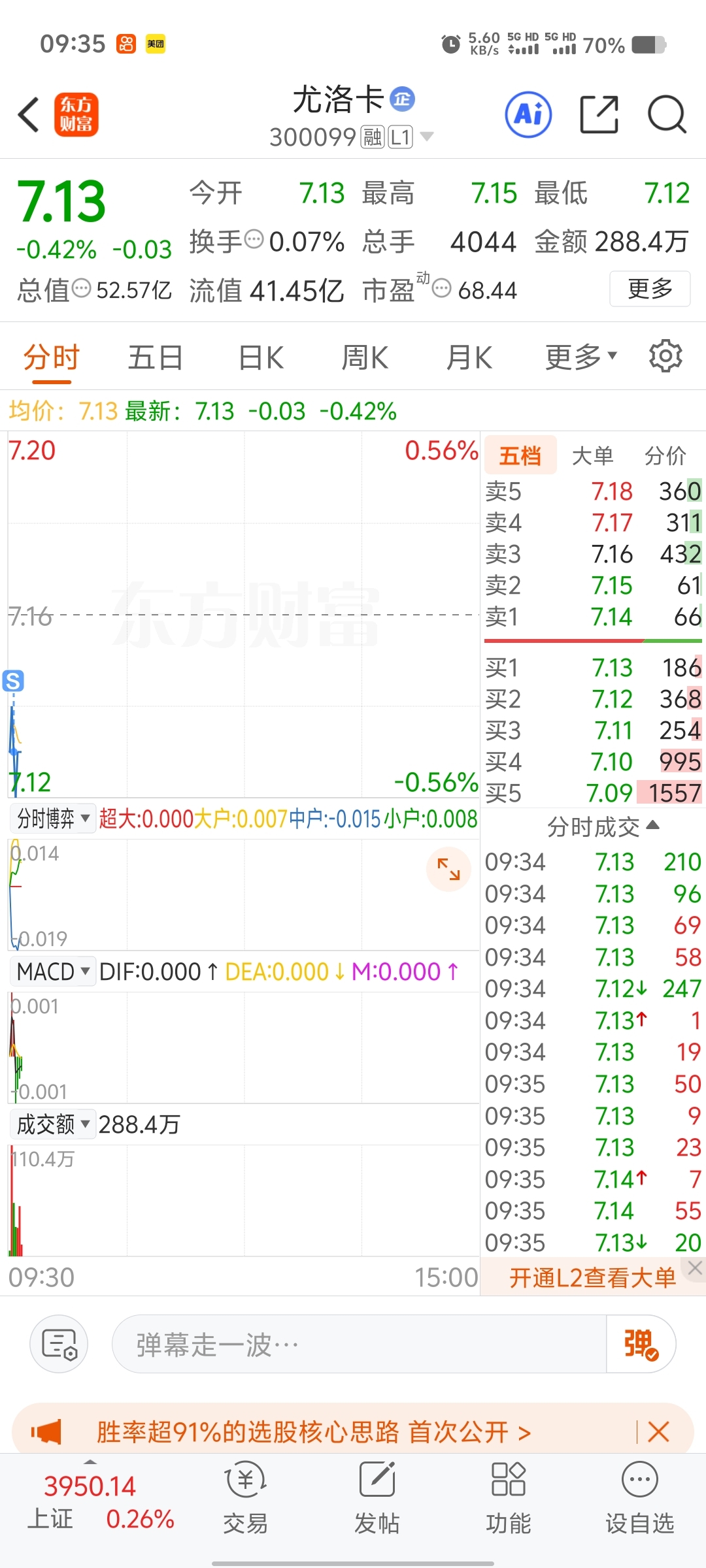
Task: Tap the 美团 notification icon
Action: click(x=155, y=44)
